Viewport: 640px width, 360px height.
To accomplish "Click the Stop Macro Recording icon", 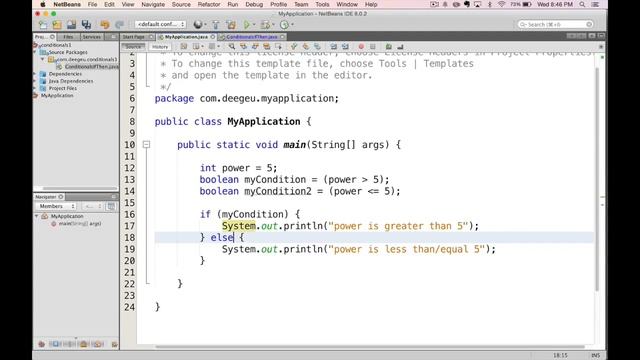I will [373, 47].
